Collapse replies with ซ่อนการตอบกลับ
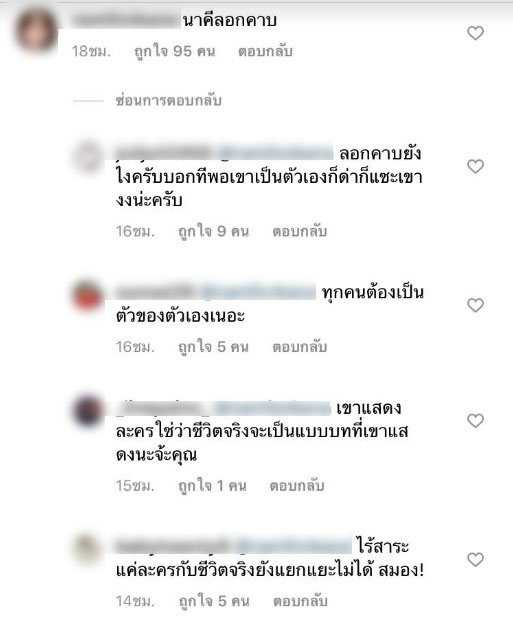This screenshot has height=618, width=513. (169, 101)
